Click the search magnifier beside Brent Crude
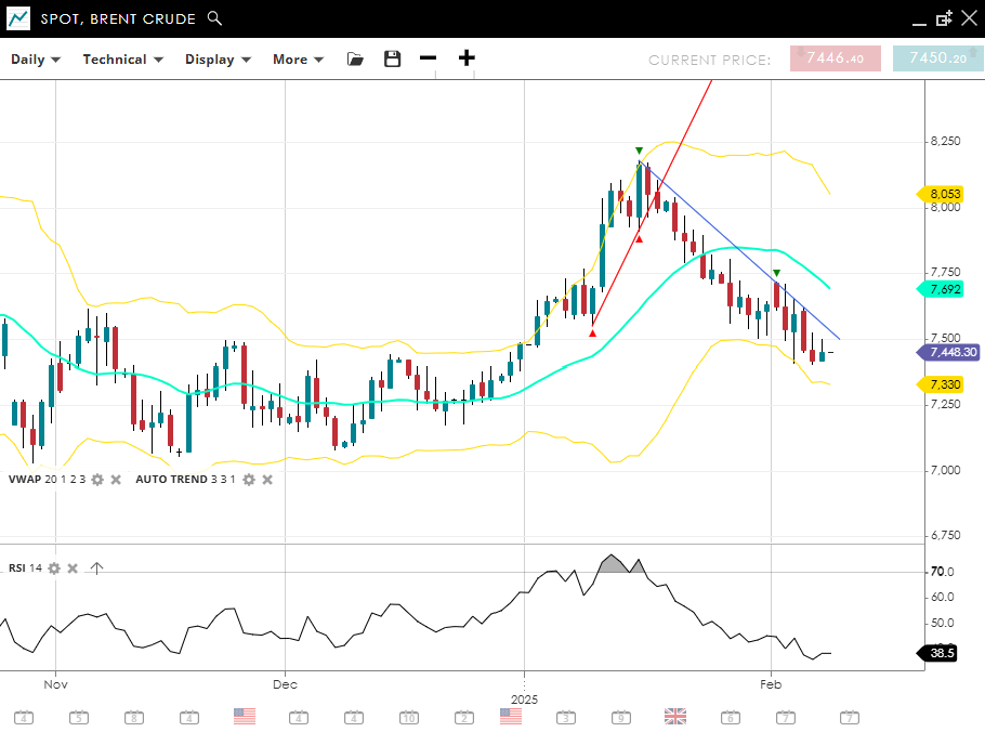 pyautogui.click(x=214, y=18)
